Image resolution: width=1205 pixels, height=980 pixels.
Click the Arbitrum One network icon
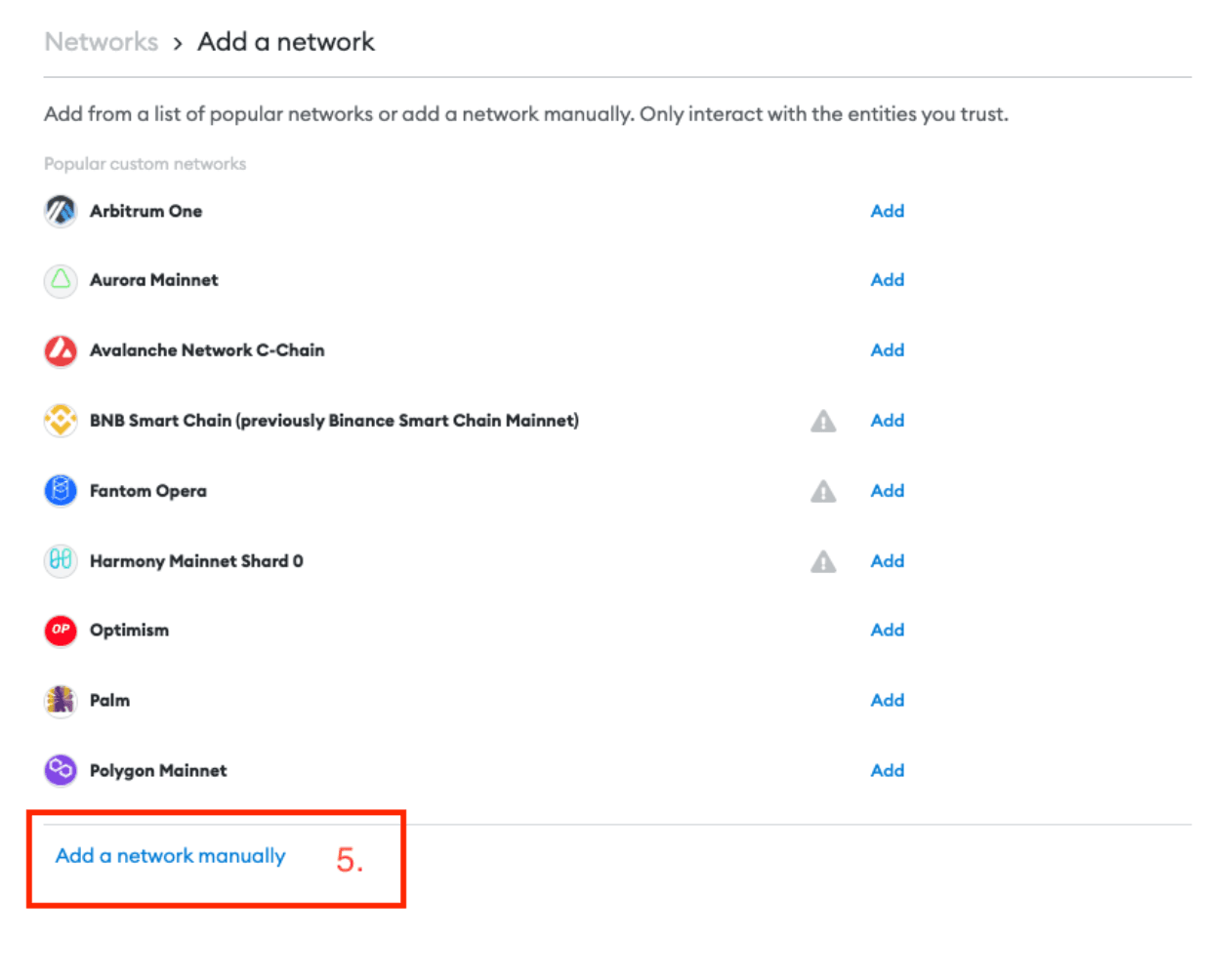pyautogui.click(x=61, y=210)
